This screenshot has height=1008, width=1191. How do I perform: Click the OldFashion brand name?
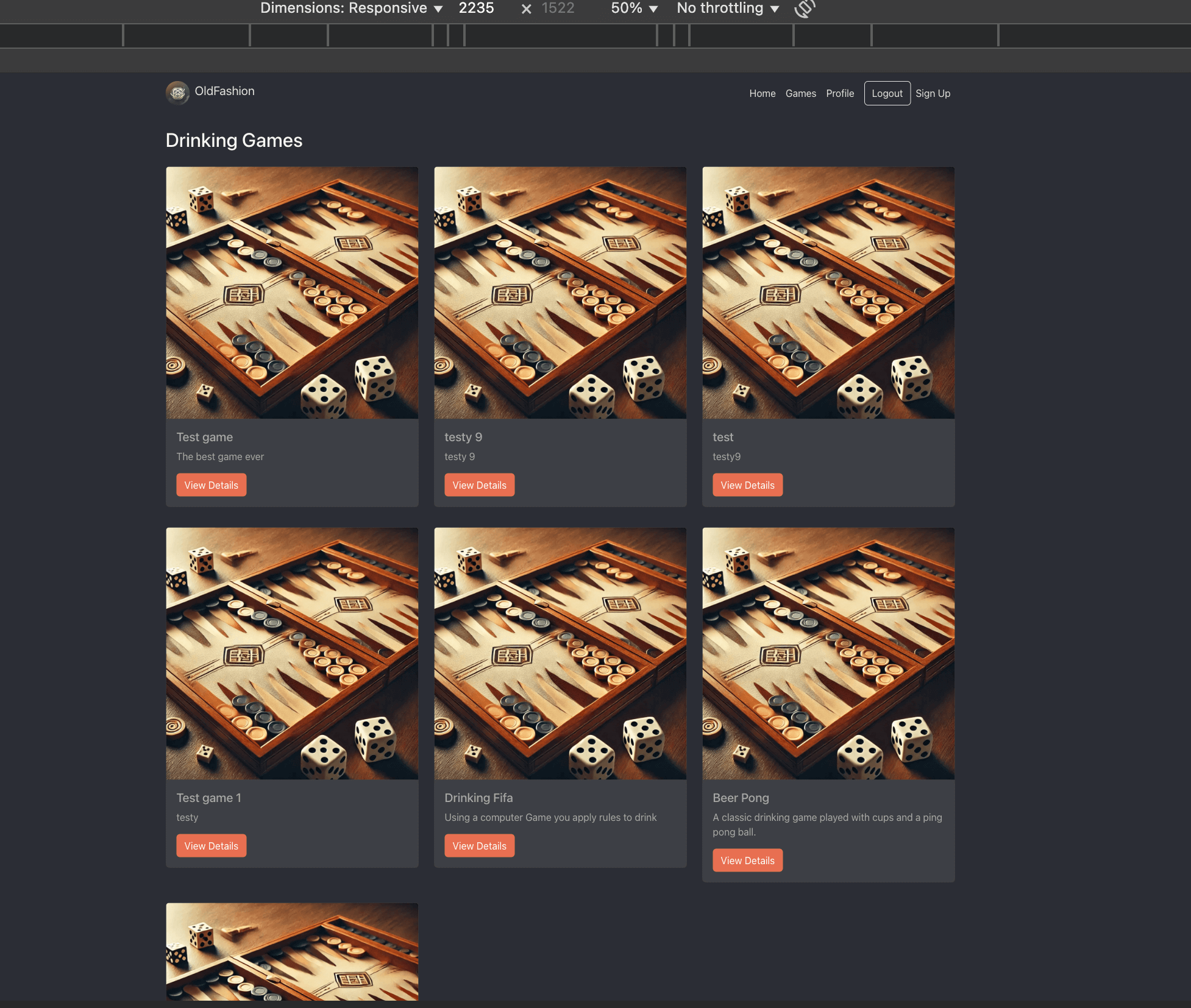click(224, 91)
